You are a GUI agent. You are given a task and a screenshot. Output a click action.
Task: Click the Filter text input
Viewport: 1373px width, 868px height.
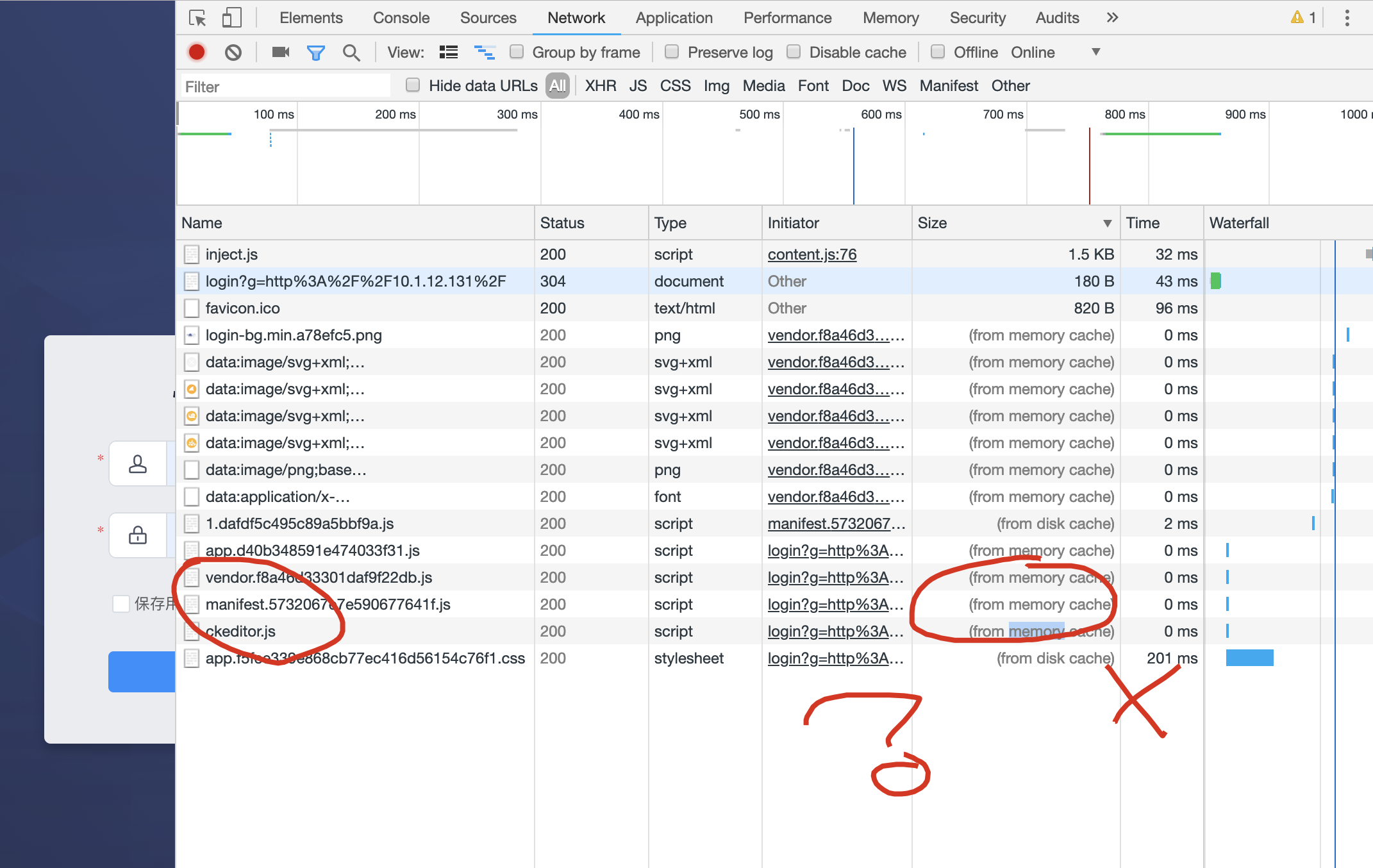click(285, 87)
